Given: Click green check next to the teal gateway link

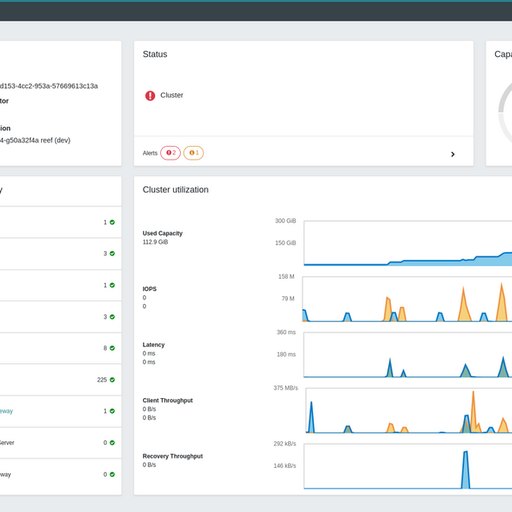Looking at the screenshot, I should coord(112,411).
